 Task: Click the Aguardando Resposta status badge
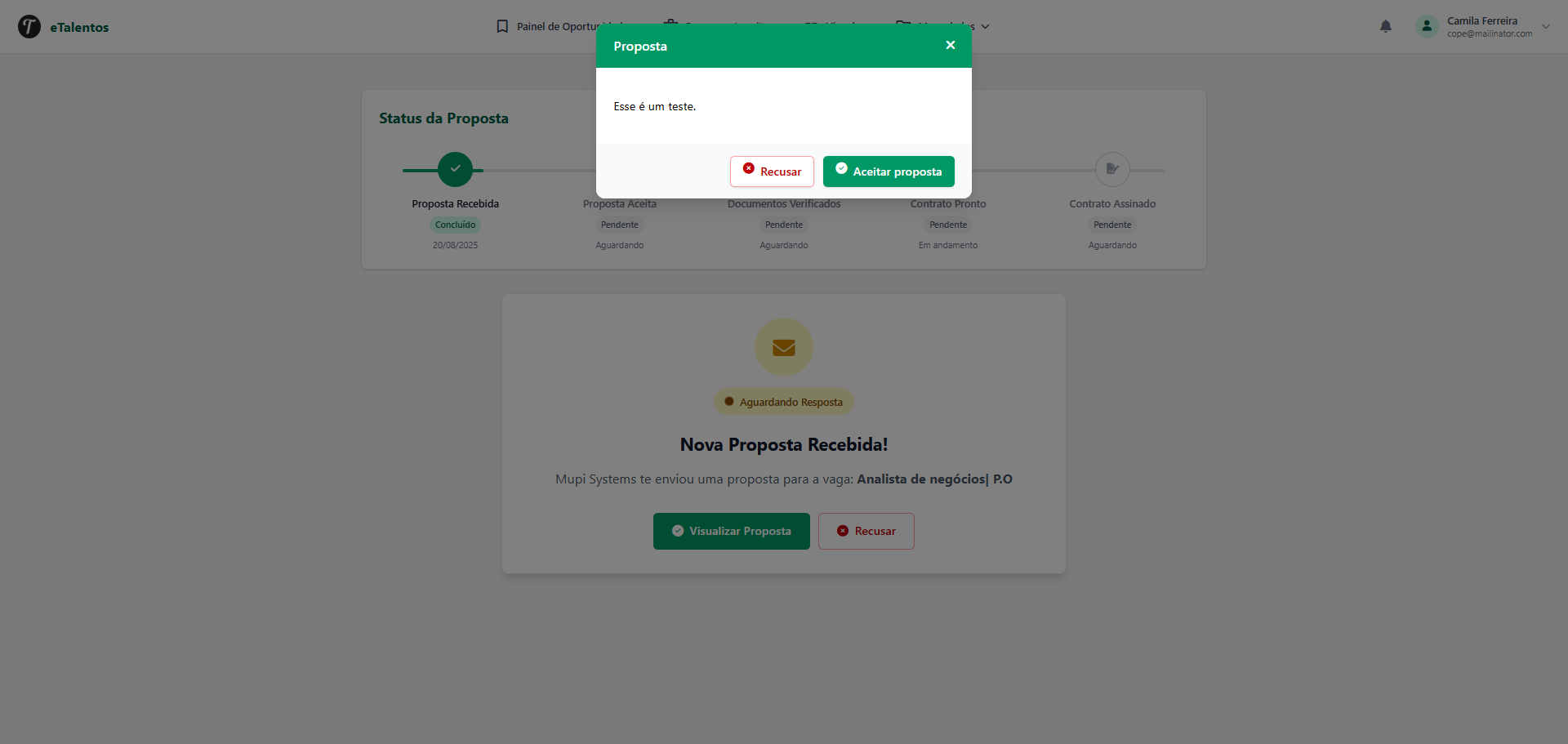784,402
